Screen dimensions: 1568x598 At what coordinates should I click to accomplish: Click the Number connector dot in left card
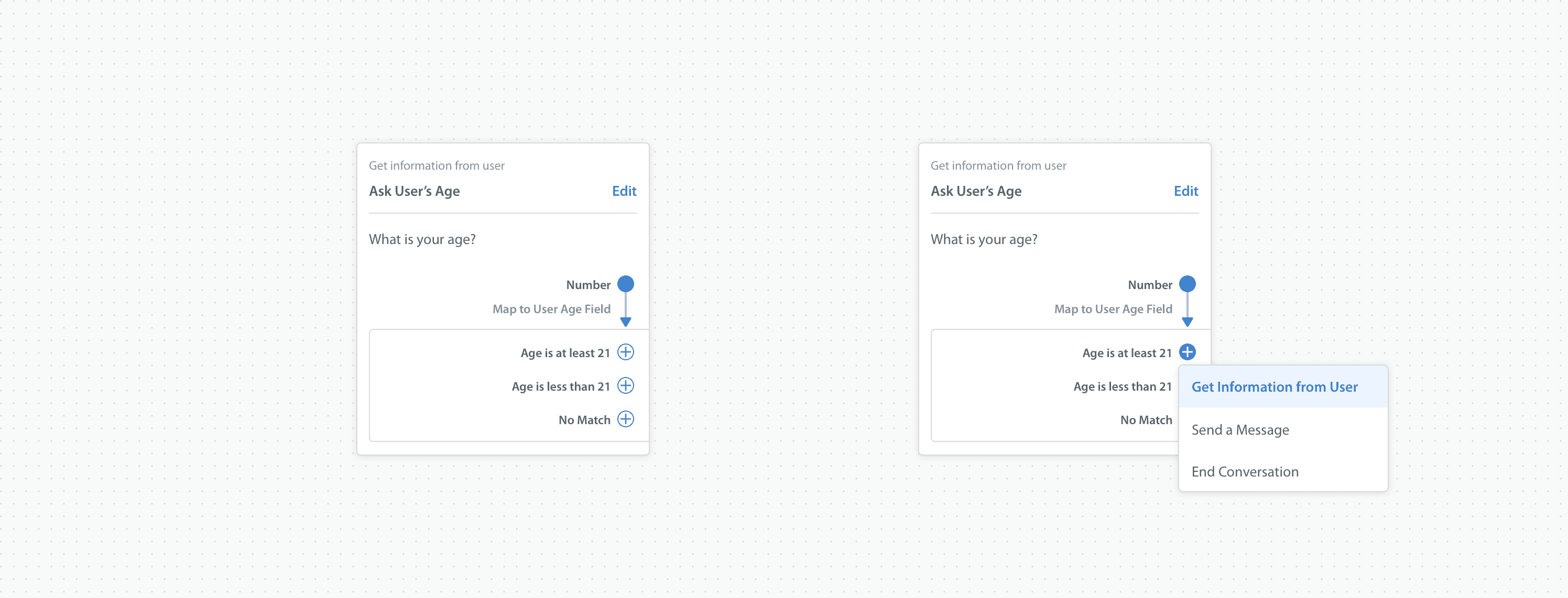click(x=625, y=284)
